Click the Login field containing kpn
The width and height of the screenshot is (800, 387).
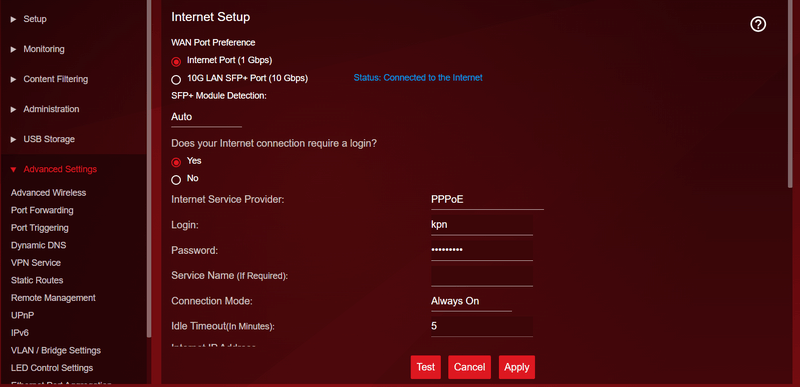482,225
